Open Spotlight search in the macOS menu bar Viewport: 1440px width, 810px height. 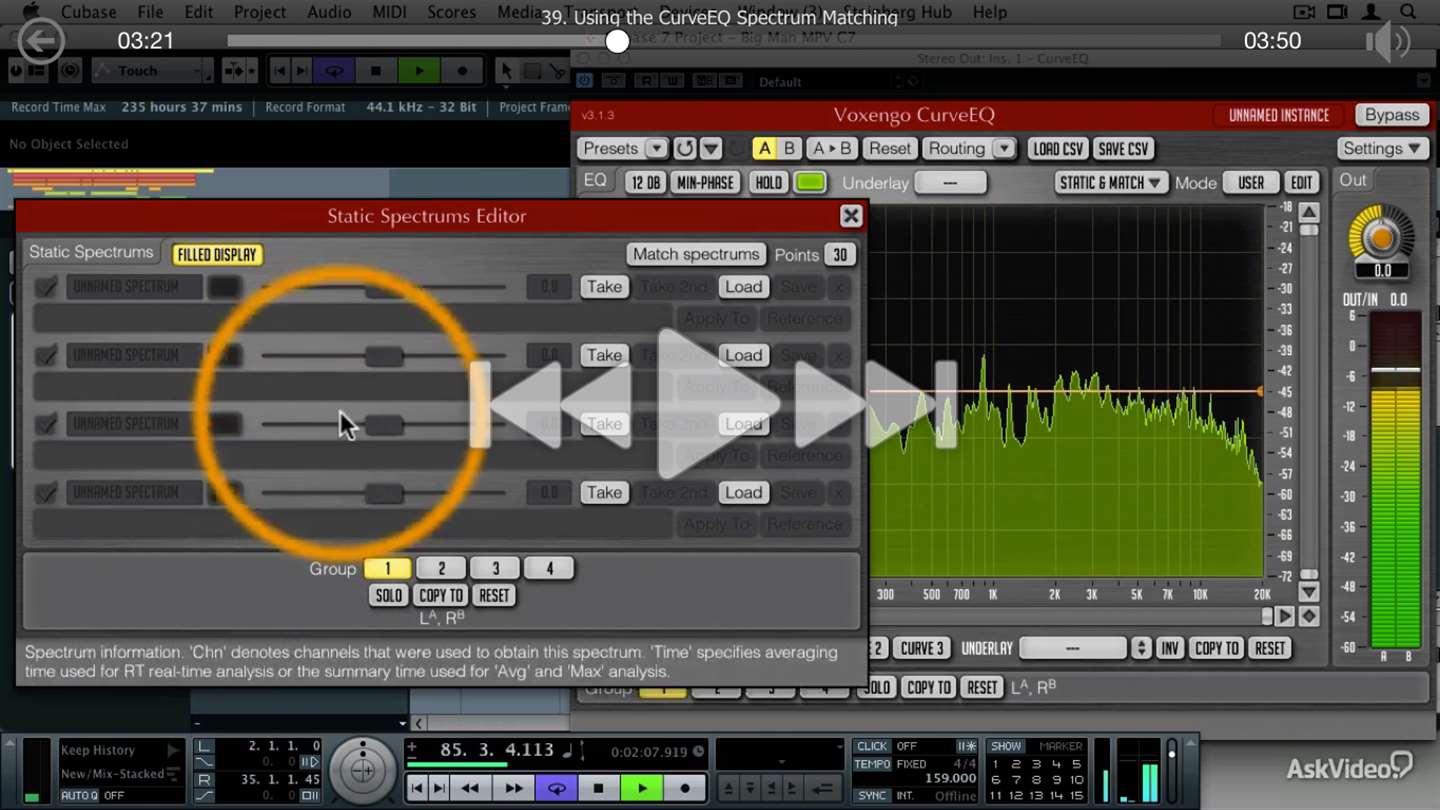click(x=1408, y=12)
